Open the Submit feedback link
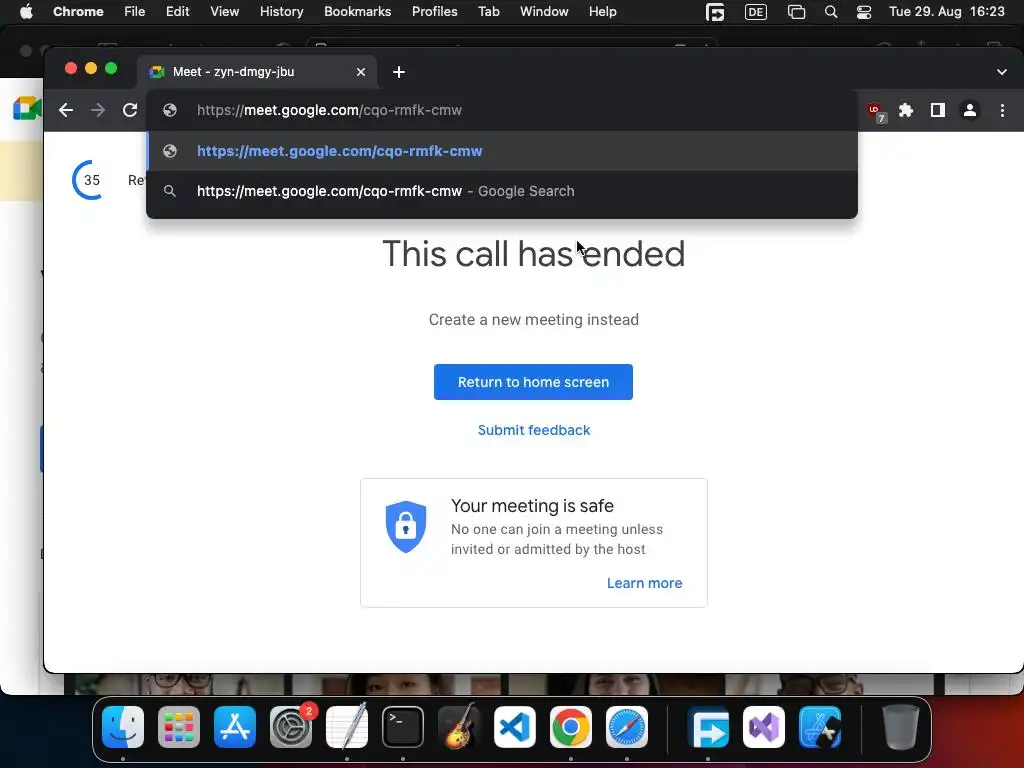1024x768 pixels. (534, 430)
